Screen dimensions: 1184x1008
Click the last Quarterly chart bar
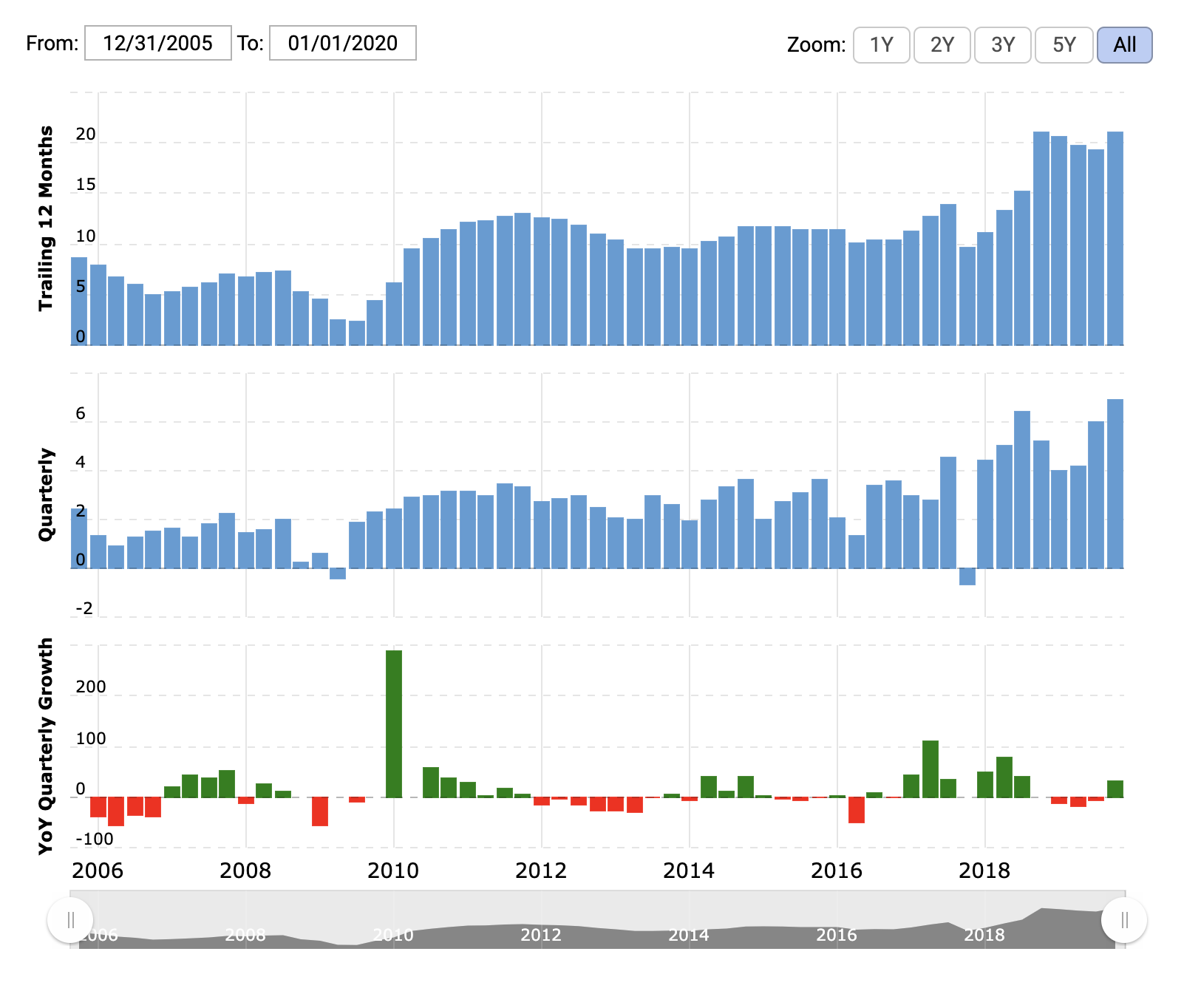(1115, 484)
